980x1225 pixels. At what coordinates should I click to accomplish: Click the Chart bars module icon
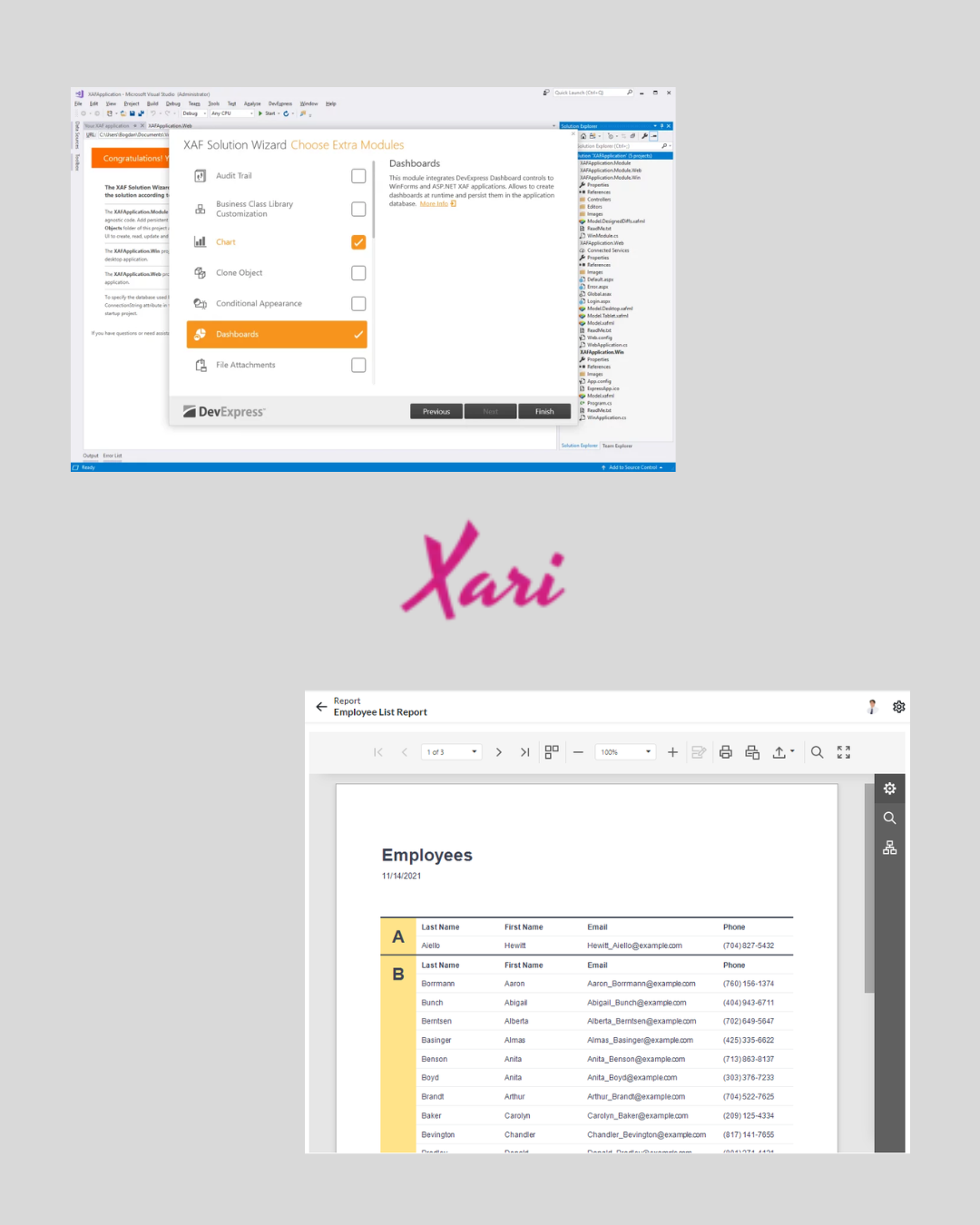point(201,242)
